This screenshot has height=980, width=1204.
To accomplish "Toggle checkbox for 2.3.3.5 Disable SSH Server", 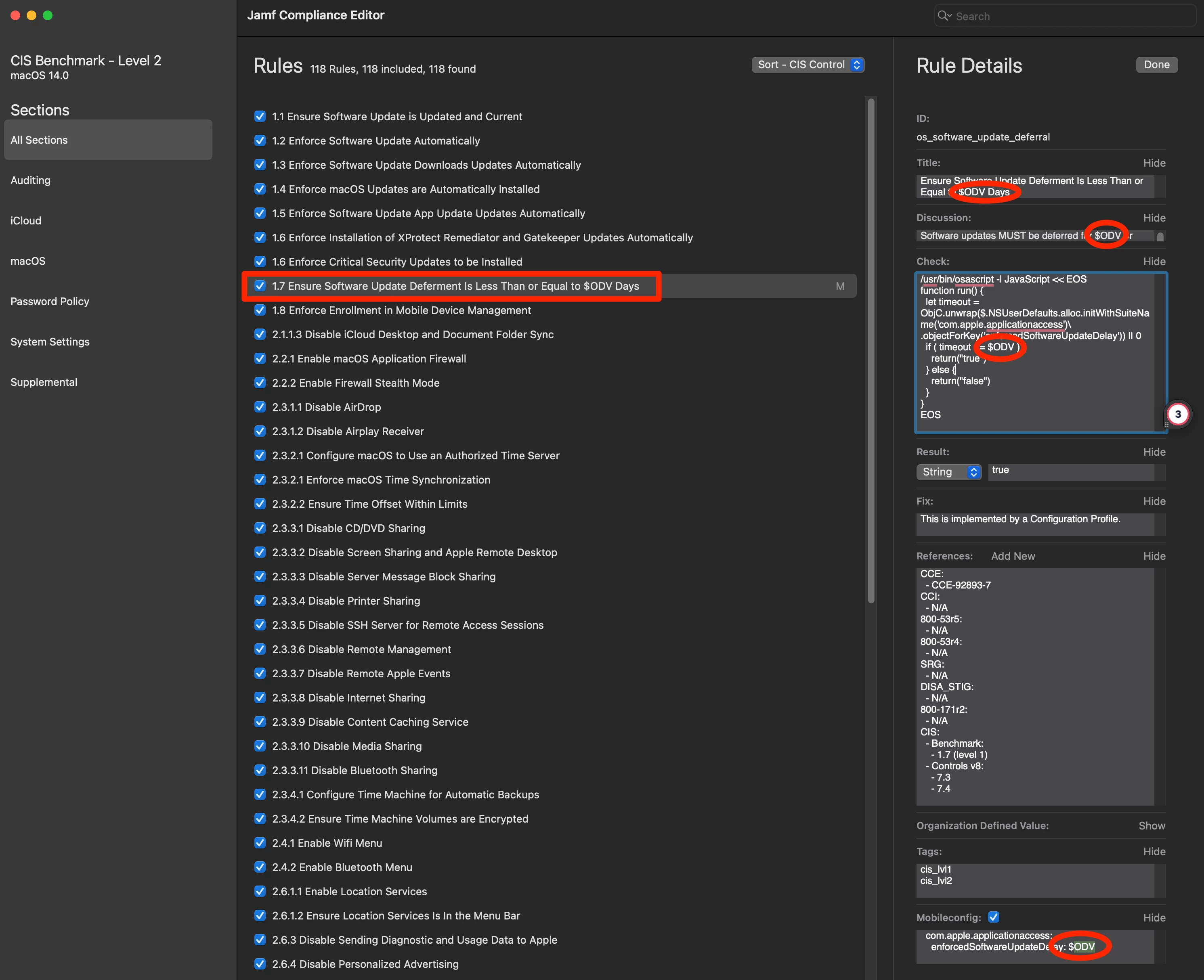I will (x=260, y=625).
